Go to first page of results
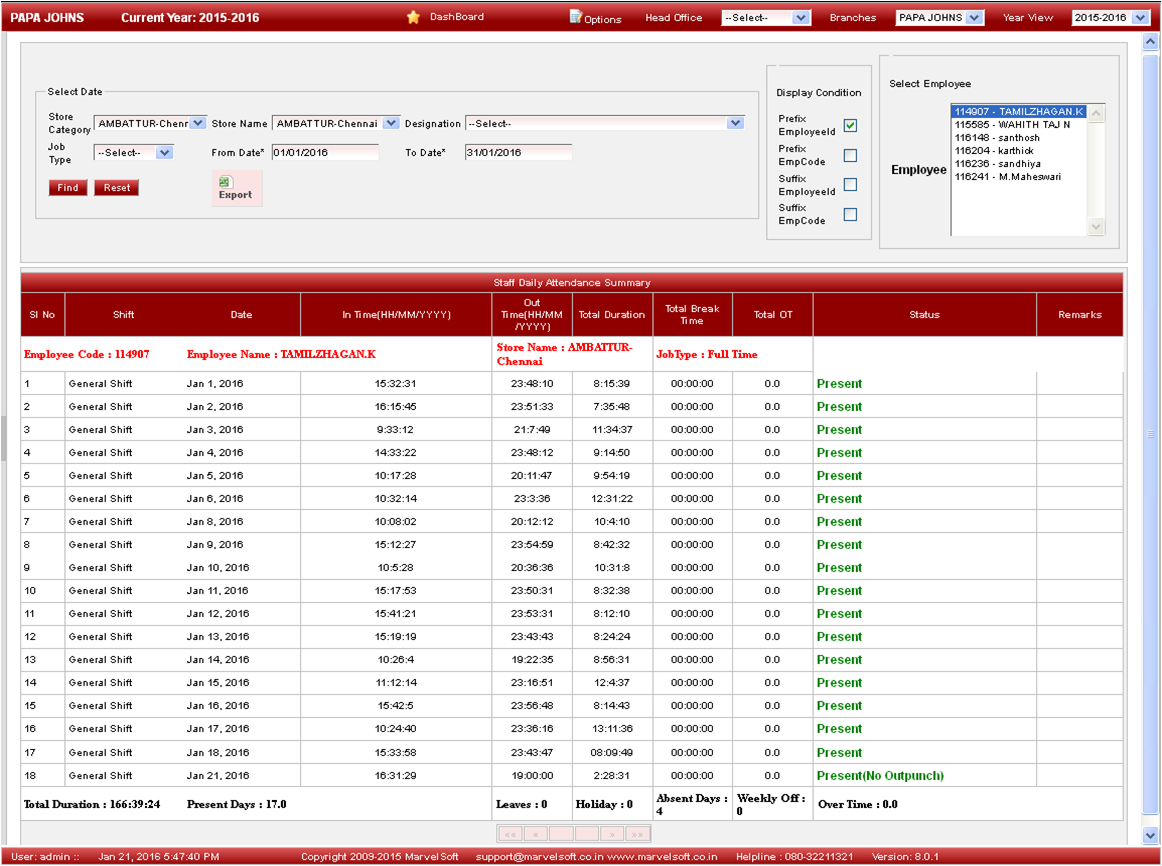The height and width of the screenshot is (866, 1162). (510, 834)
